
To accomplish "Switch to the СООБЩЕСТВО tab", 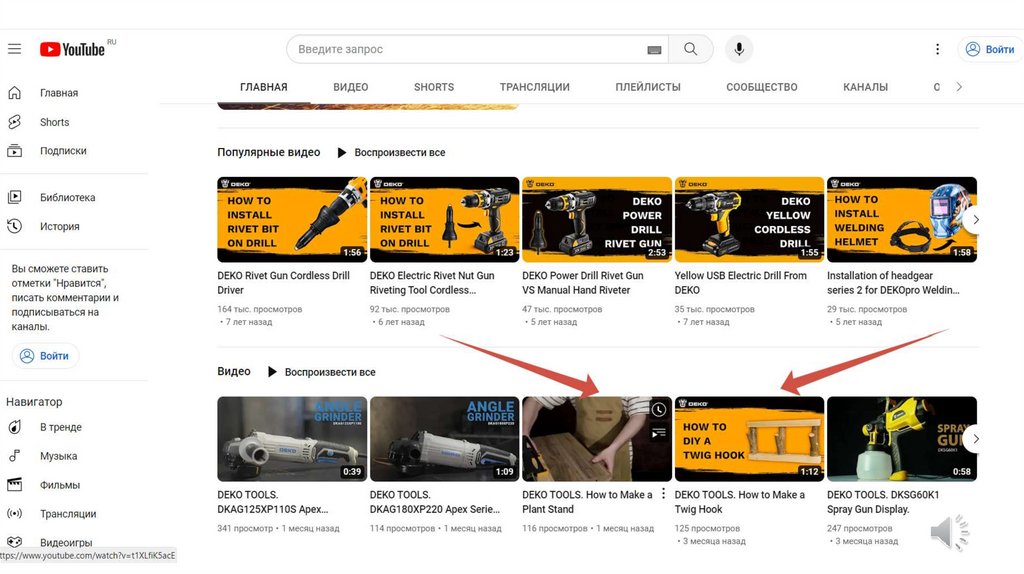I will 761,87.
